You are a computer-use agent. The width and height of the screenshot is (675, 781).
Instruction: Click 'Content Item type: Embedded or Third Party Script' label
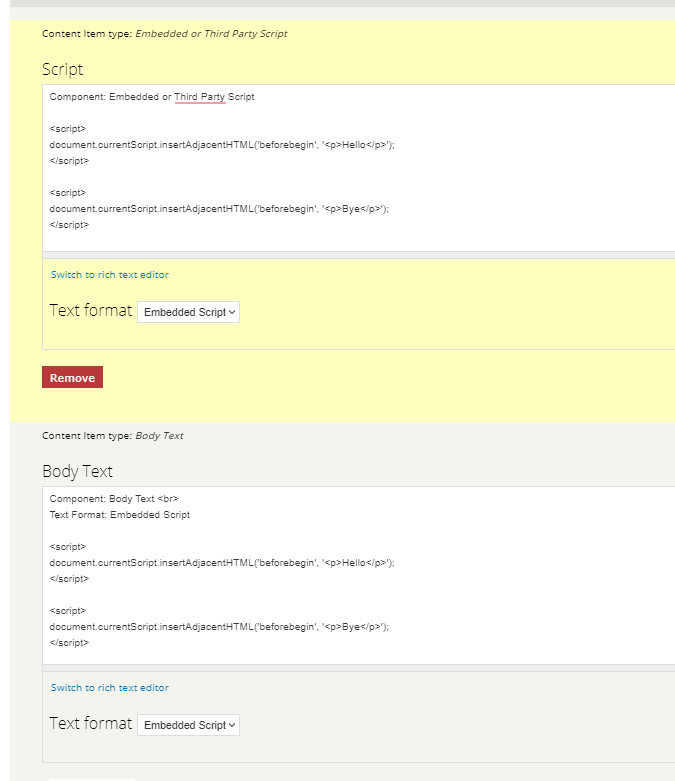164,34
